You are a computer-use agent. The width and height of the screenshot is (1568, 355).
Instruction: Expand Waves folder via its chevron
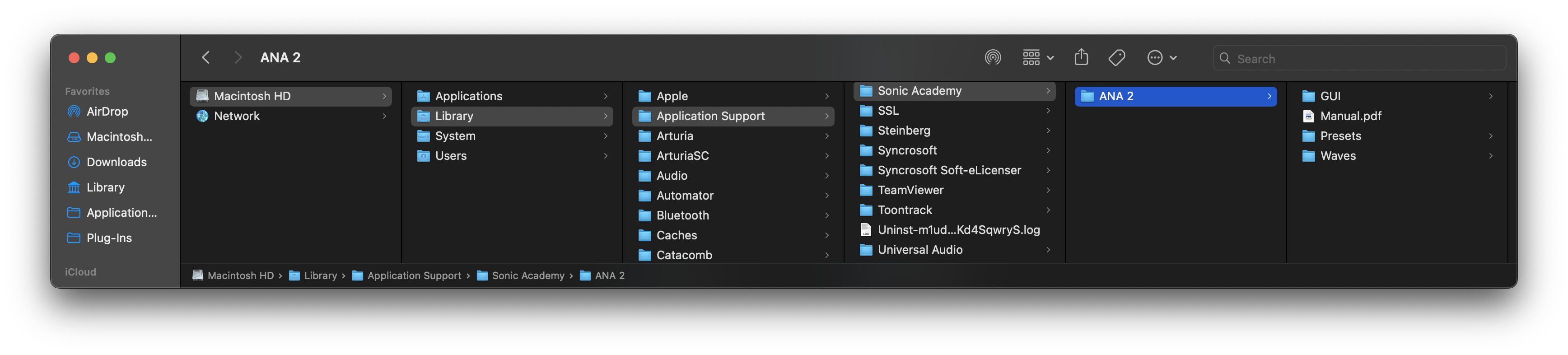click(x=1491, y=156)
